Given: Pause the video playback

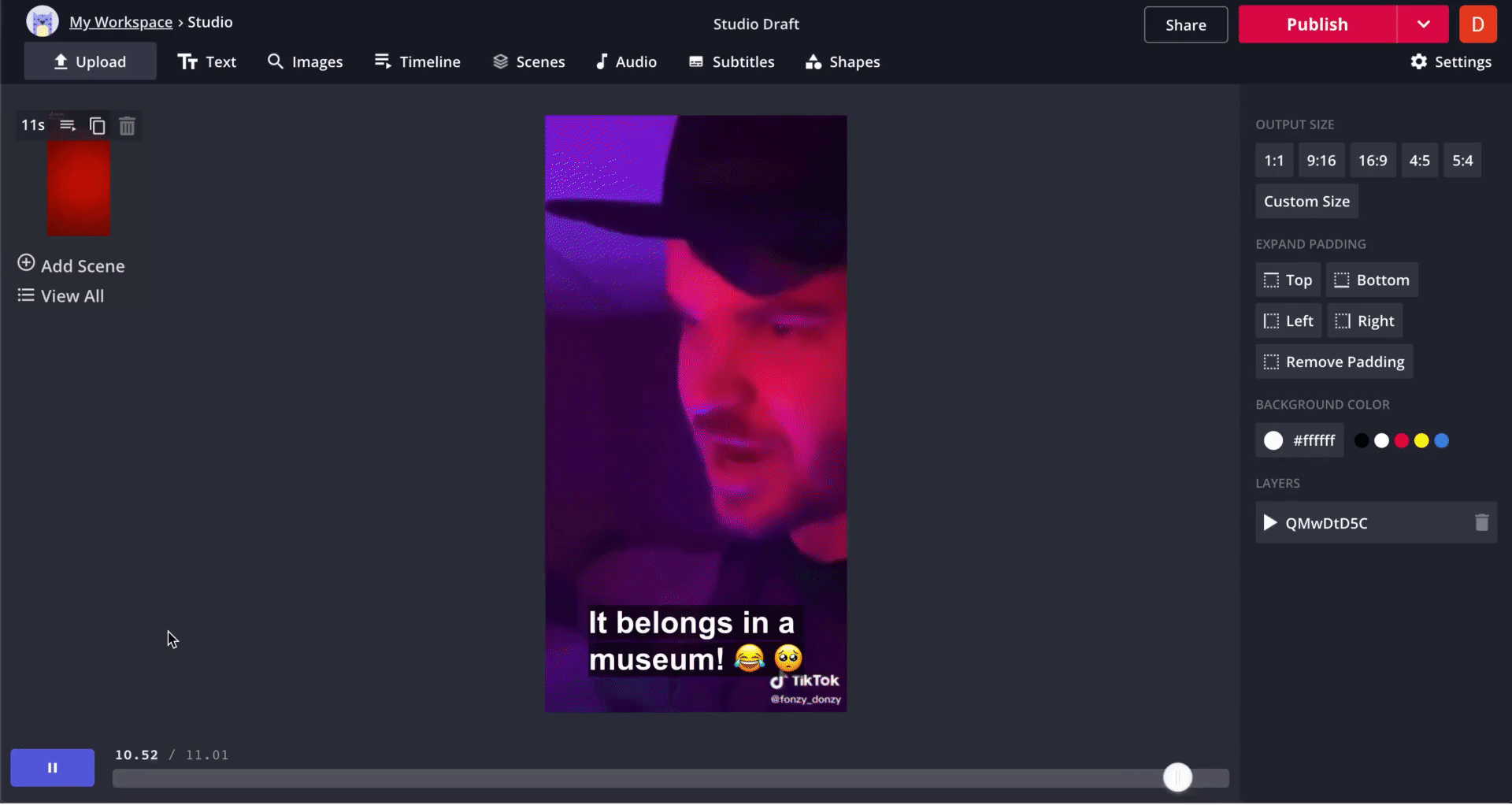Looking at the screenshot, I should click(x=53, y=768).
